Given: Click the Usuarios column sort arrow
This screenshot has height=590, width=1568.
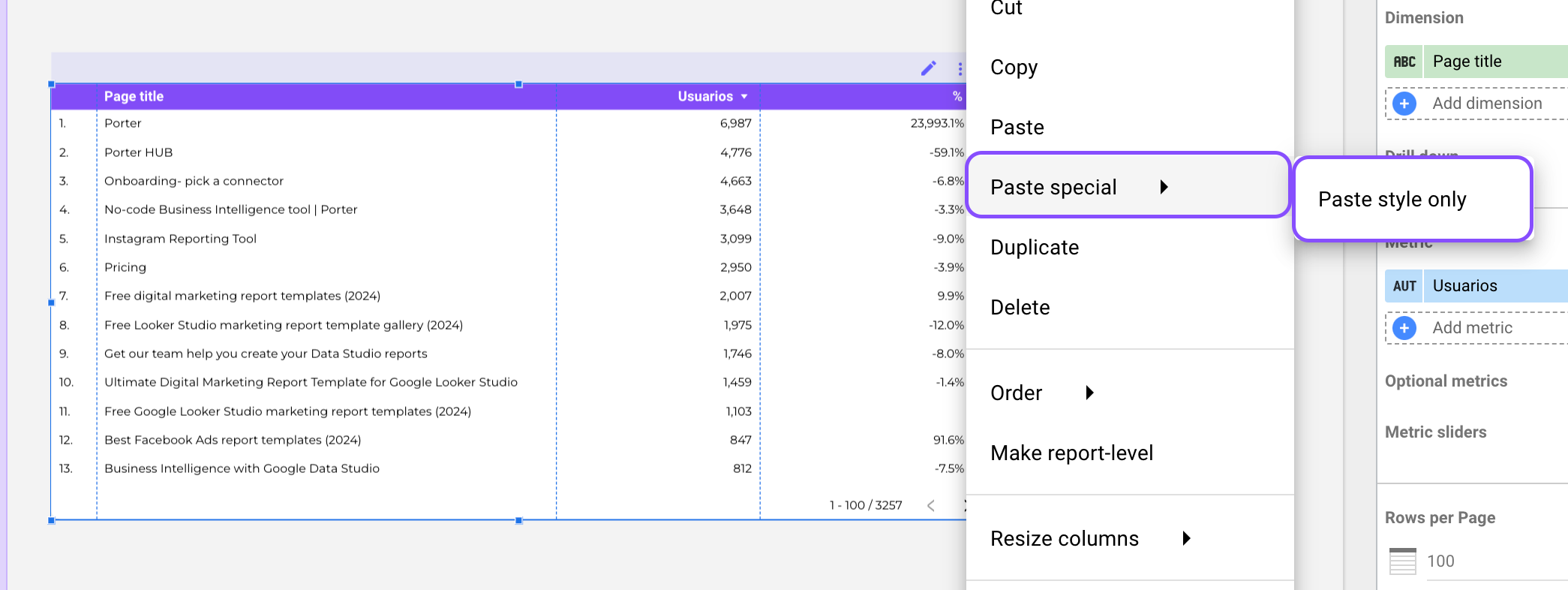Looking at the screenshot, I should click(744, 96).
